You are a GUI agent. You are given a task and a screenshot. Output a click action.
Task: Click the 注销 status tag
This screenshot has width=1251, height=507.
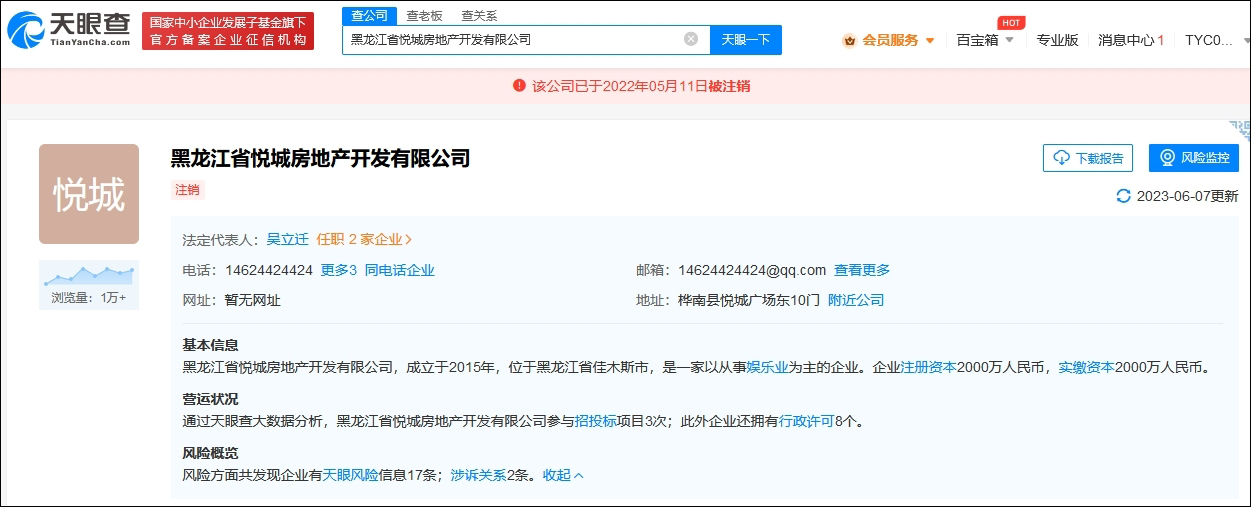coord(187,189)
